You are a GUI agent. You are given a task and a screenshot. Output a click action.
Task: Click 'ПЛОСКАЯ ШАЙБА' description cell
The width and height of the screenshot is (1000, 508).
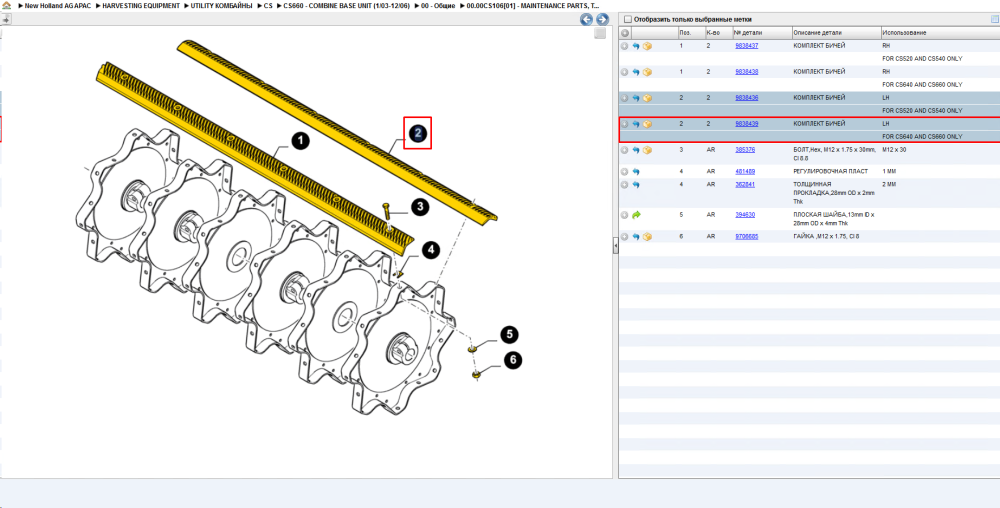pyautogui.click(x=834, y=219)
